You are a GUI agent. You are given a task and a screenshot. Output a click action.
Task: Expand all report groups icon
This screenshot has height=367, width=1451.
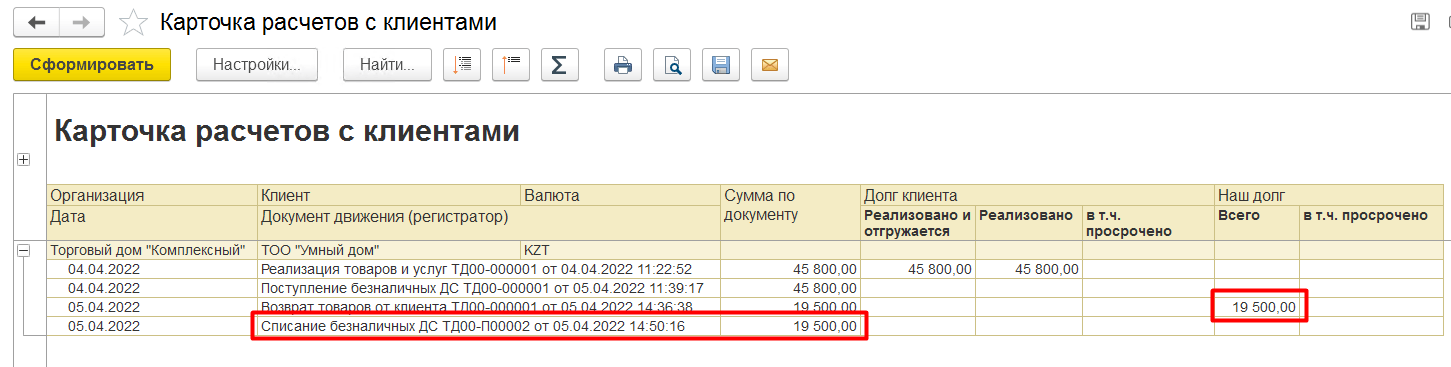coord(463,65)
